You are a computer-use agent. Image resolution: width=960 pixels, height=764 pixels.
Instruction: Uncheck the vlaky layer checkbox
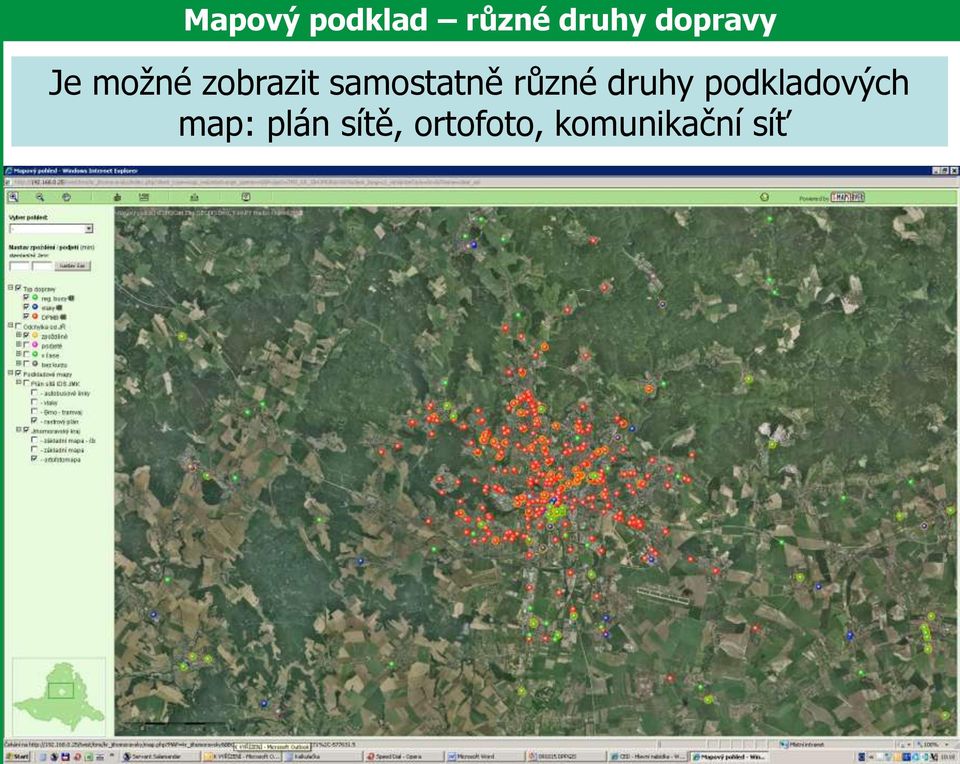(26, 307)
